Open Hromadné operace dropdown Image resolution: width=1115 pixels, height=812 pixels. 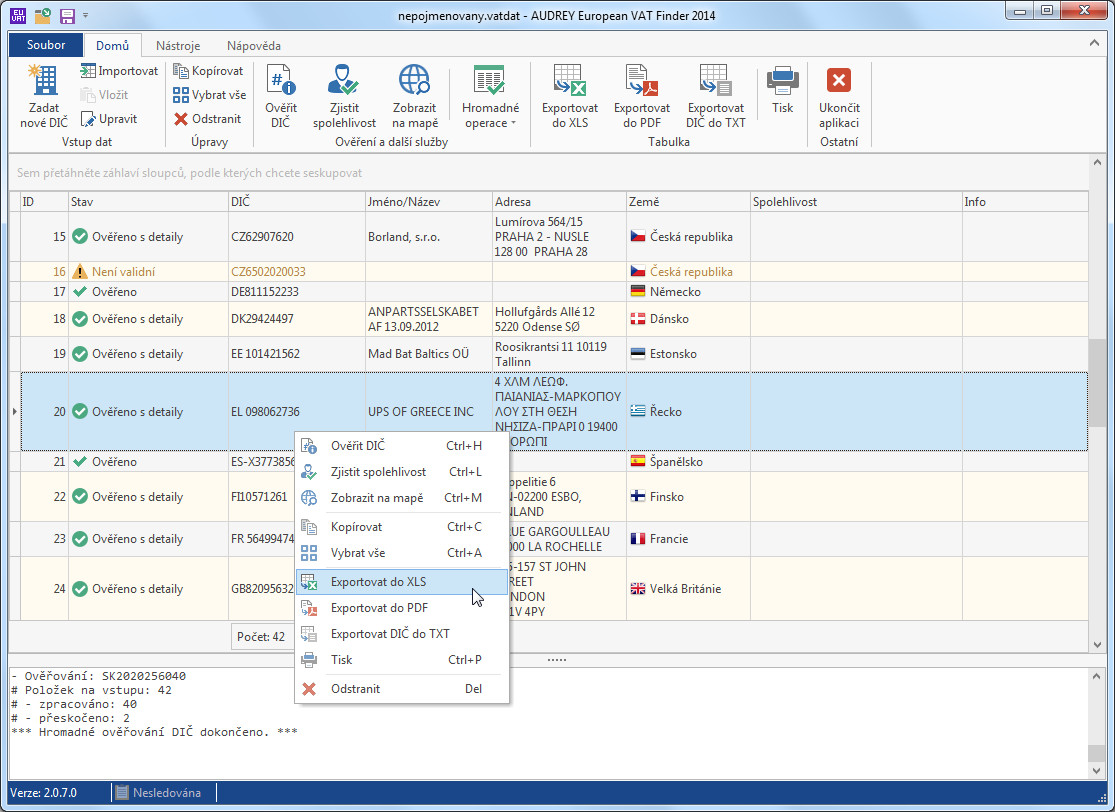[490, 97]
